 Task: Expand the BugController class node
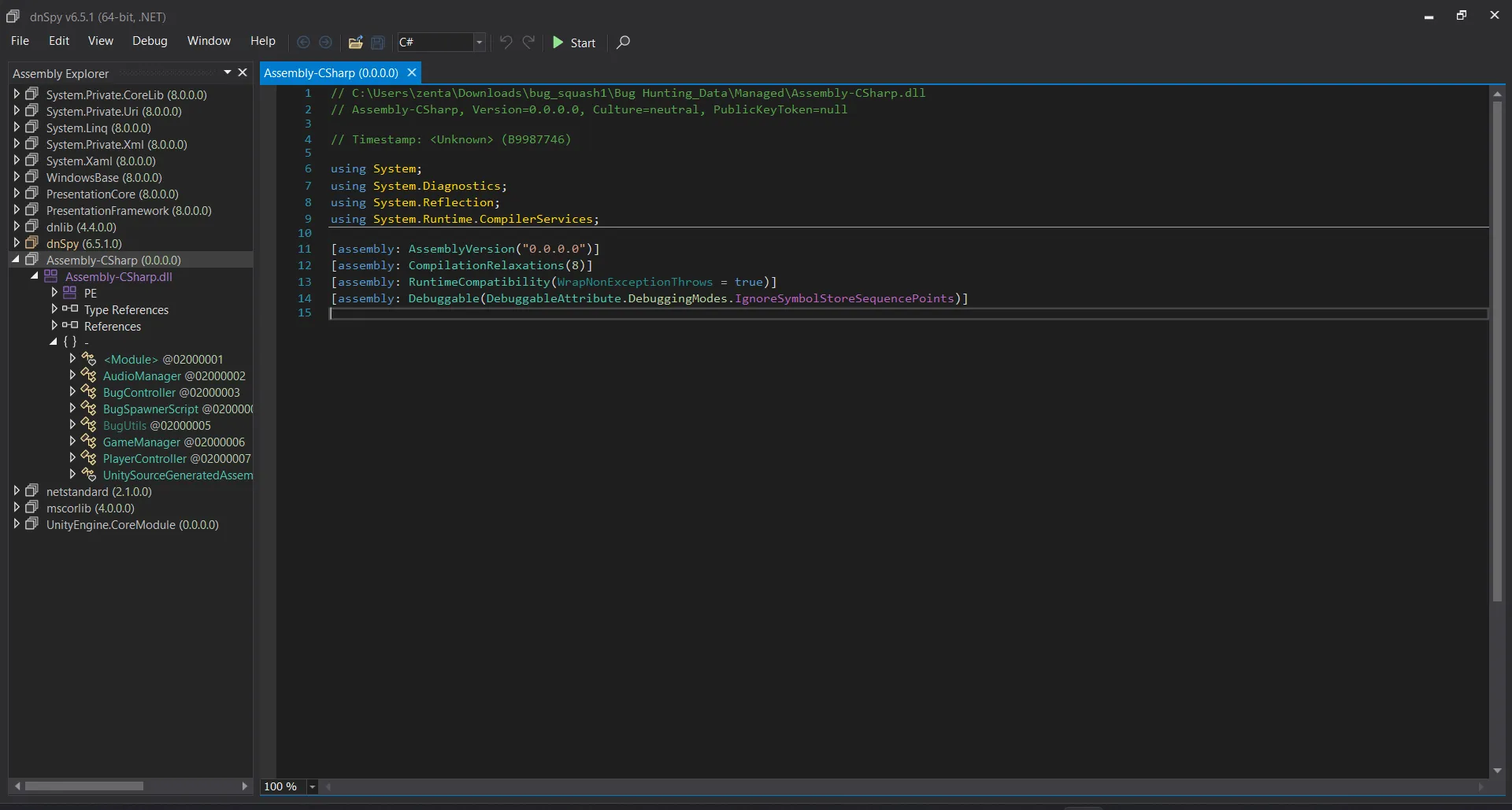(x=72, y=392)
